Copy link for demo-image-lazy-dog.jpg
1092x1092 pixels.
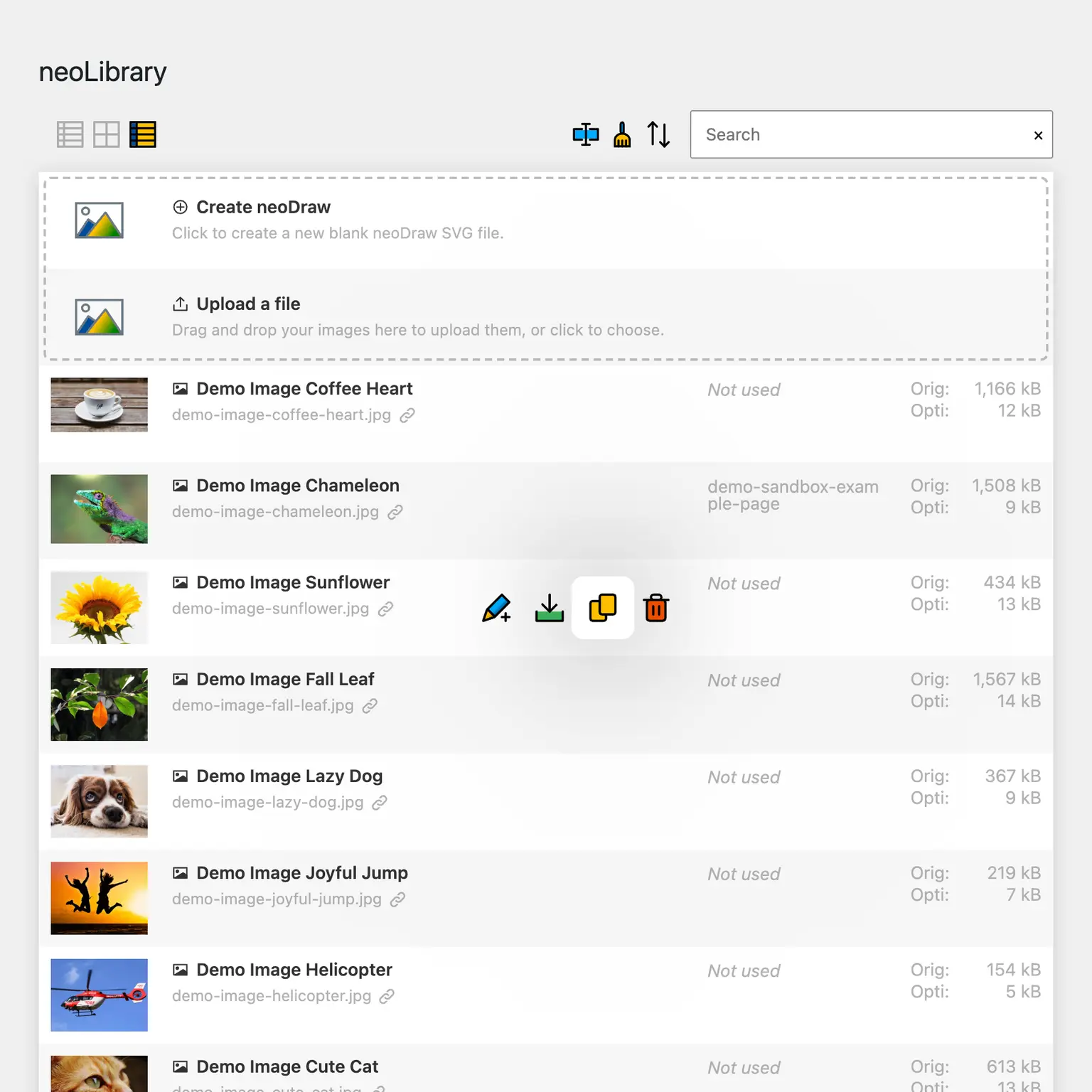point(380,802)
